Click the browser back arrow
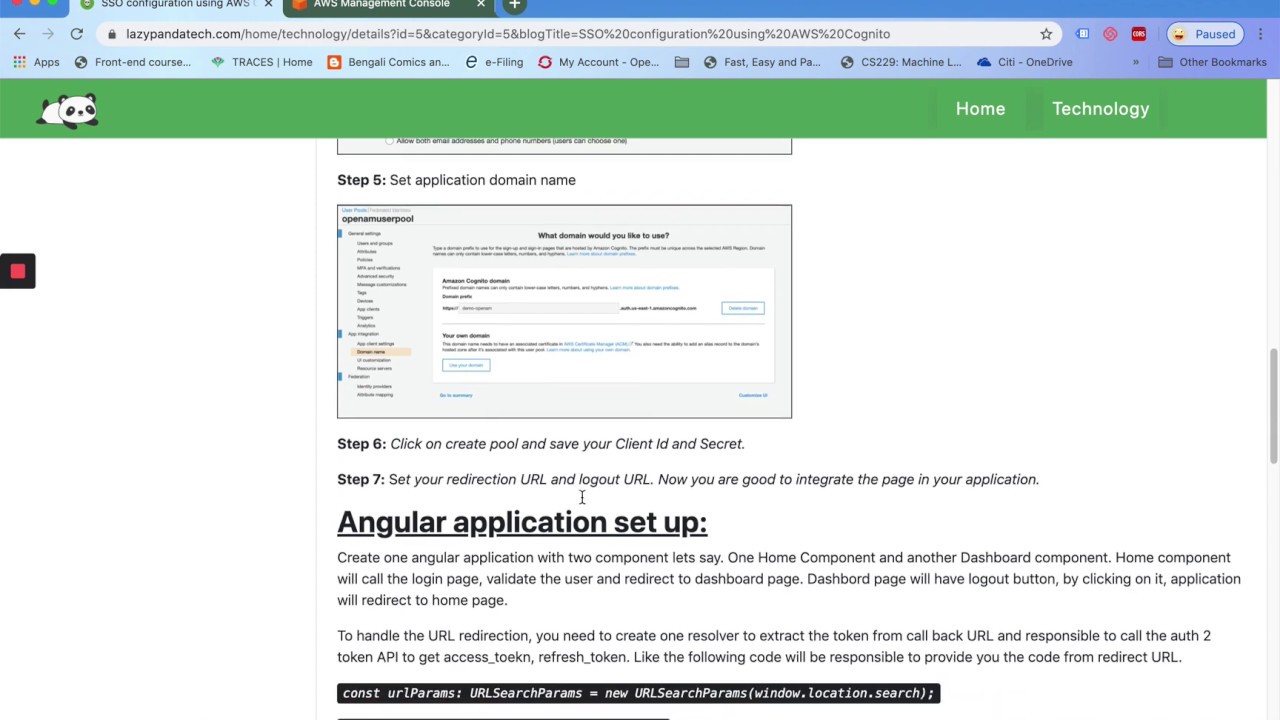Viewport: 1280px width, 720px height. (20, 34)
